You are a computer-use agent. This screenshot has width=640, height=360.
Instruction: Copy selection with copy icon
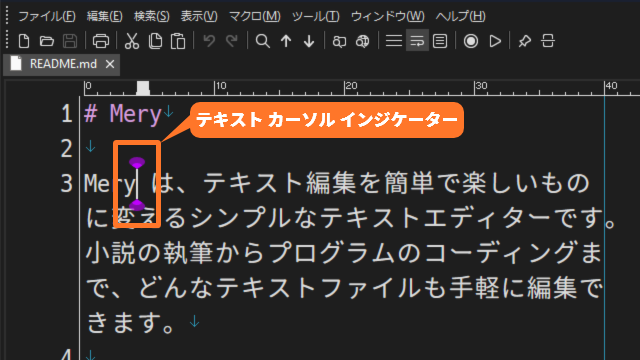click(156, 41)
